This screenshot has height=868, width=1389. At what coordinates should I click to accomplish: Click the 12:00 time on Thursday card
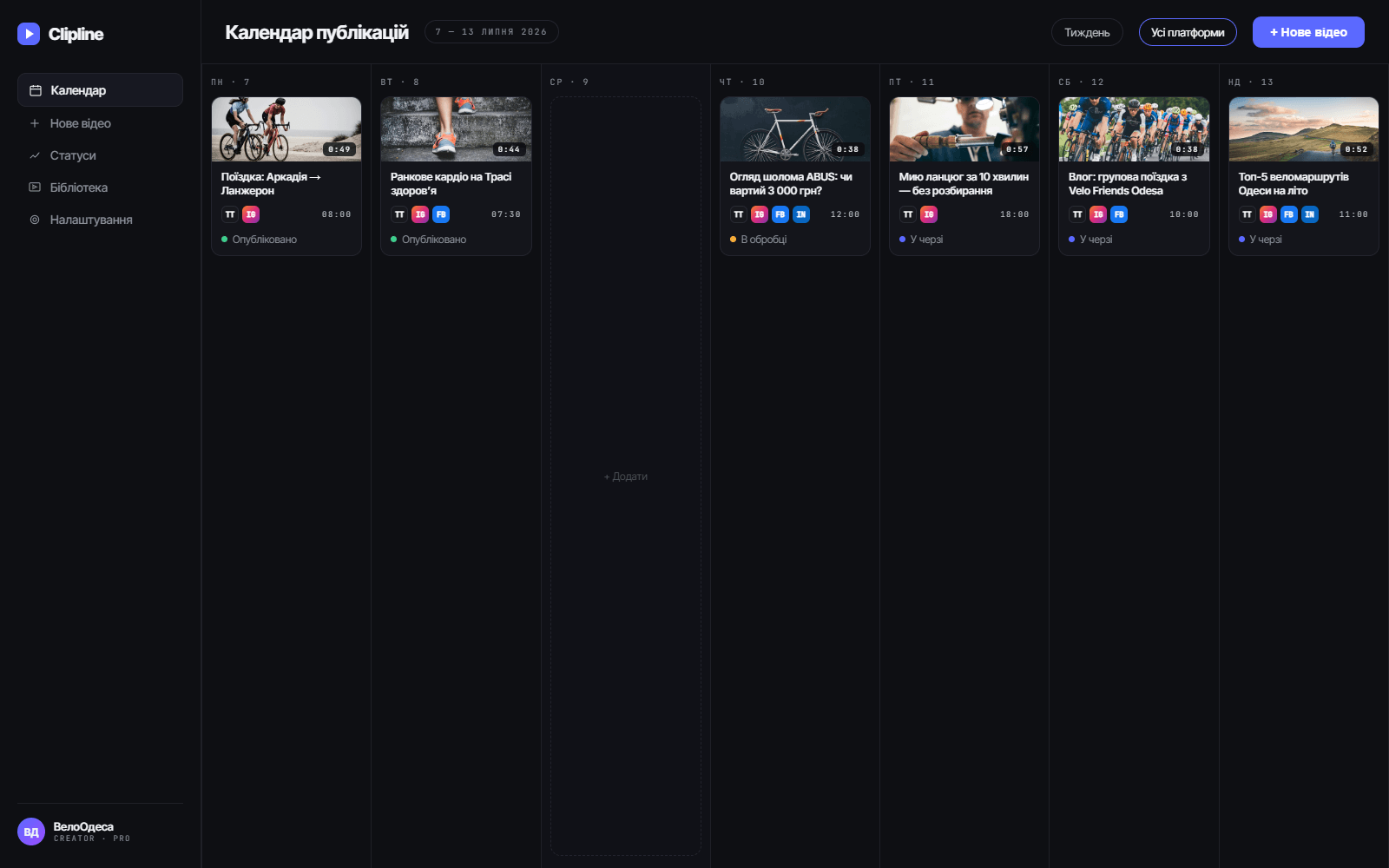click(x=845, y=214)
